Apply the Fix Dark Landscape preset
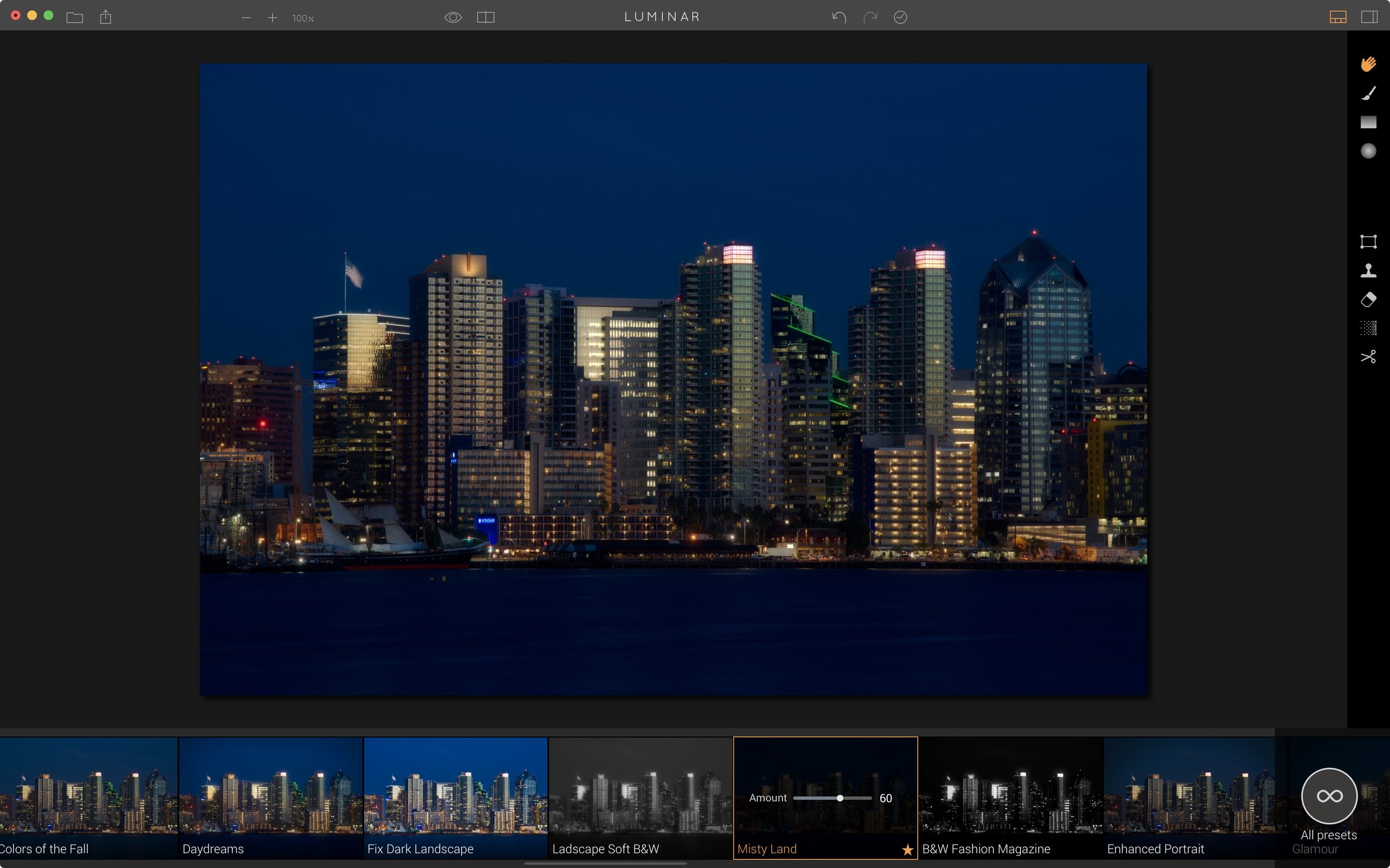 456,798
